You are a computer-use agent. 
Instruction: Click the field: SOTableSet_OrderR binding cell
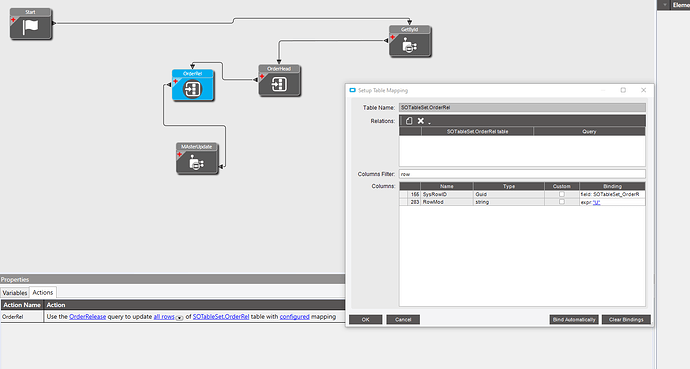612,194
